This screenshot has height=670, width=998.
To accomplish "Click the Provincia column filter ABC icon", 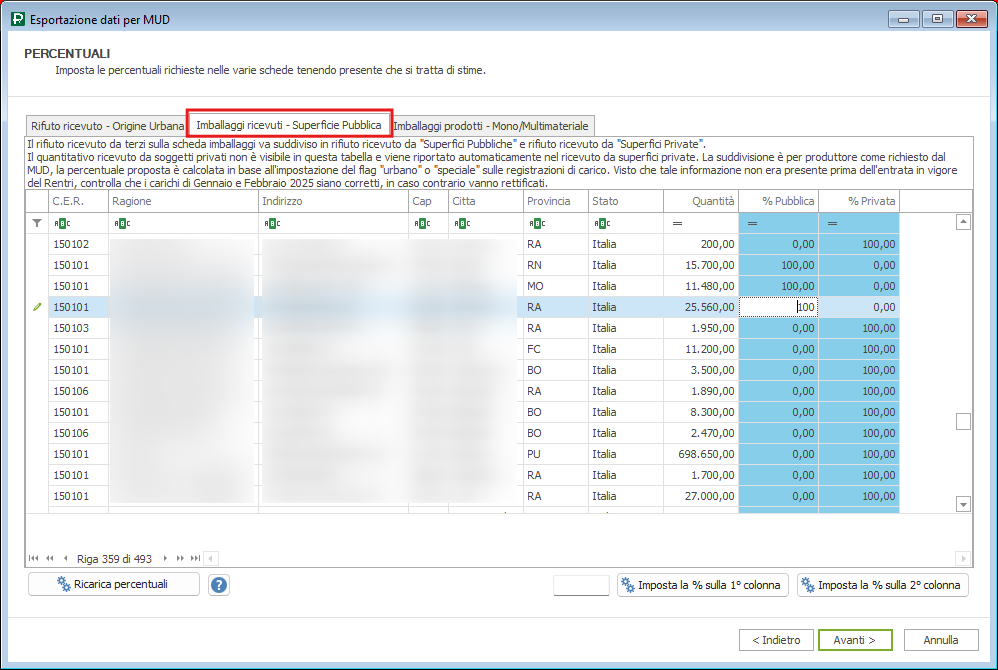I will click(537, 223).
